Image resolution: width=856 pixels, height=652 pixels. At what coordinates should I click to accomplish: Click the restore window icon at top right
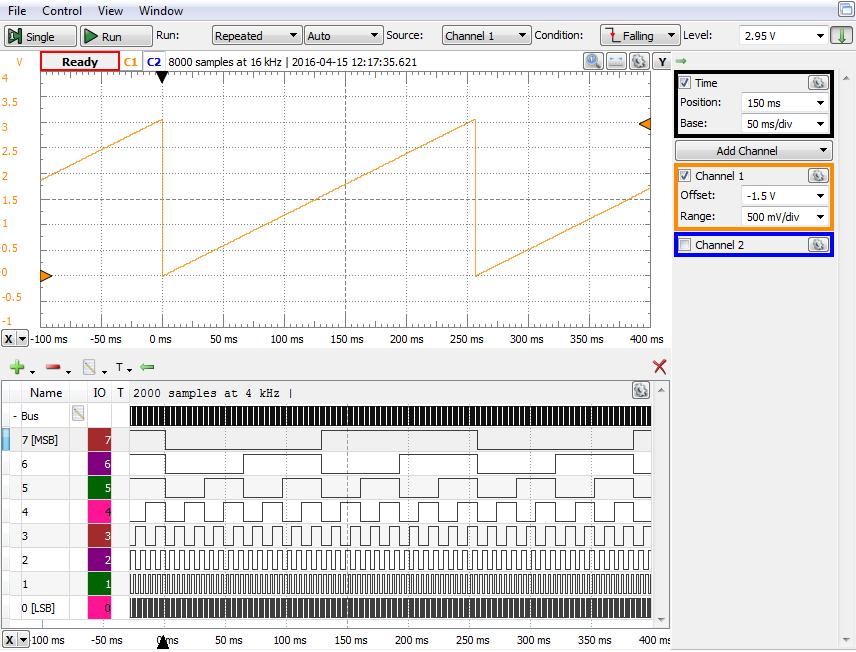pyautogui.click(x=846, y=9)
